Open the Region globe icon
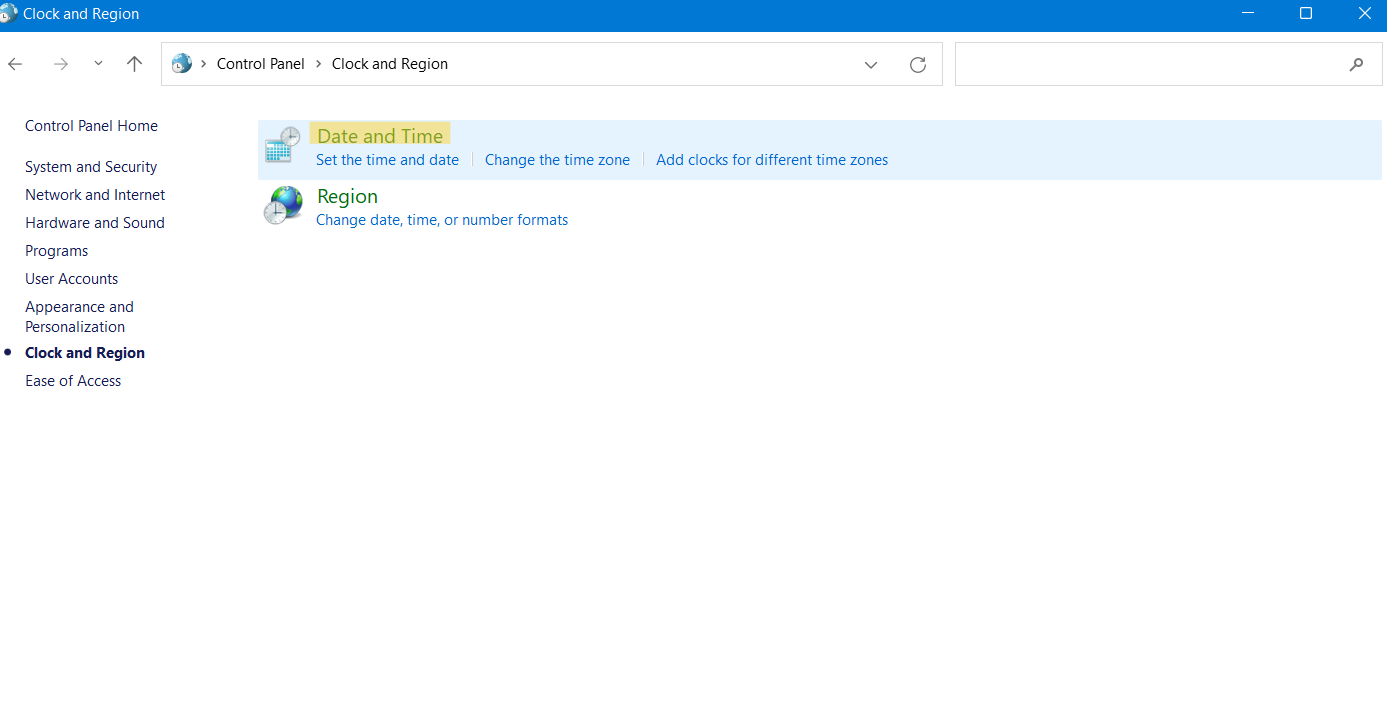Image resolution: width=1387 pixels, height=715 pixels. [282, 206]
